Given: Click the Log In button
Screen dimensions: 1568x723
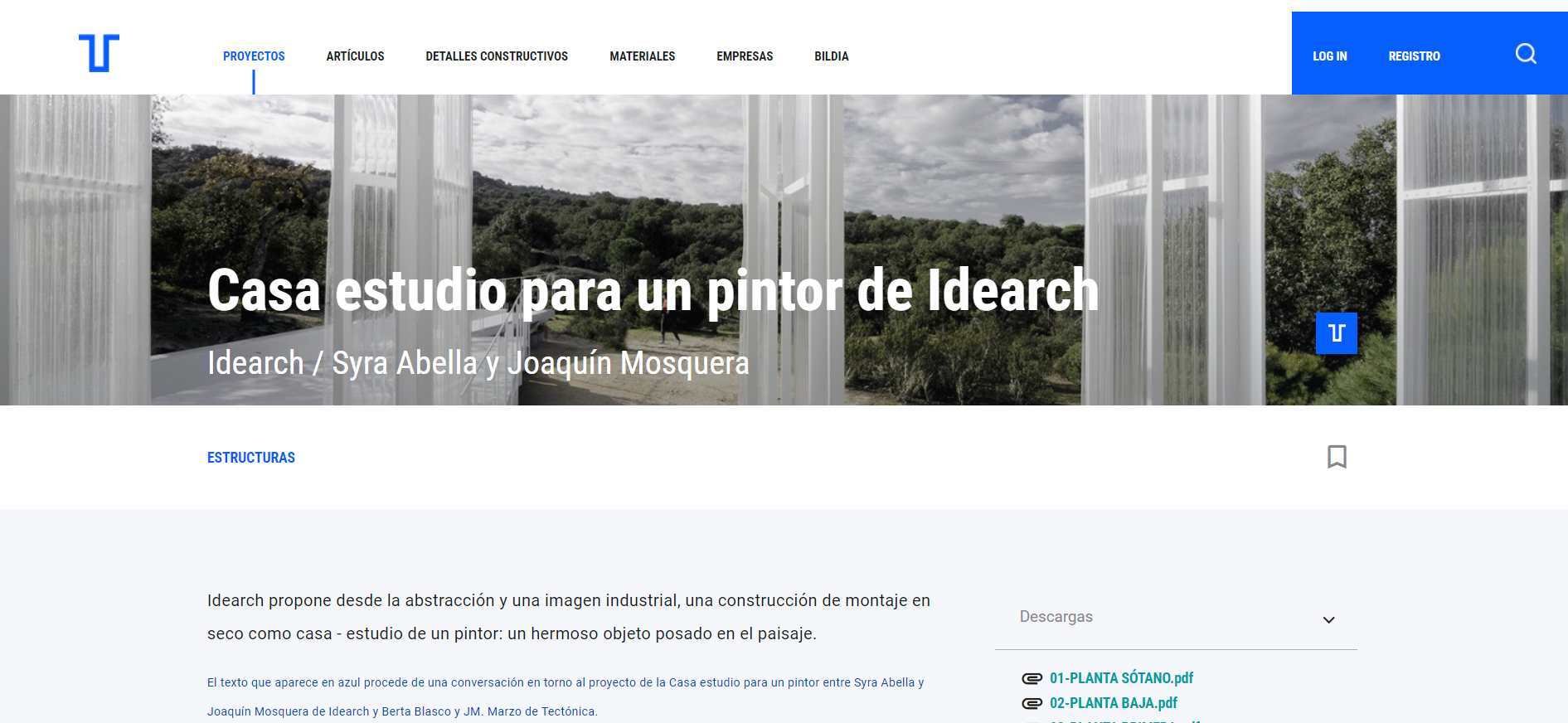Looking at the screenshot, I should click(x=1330, y=56).
